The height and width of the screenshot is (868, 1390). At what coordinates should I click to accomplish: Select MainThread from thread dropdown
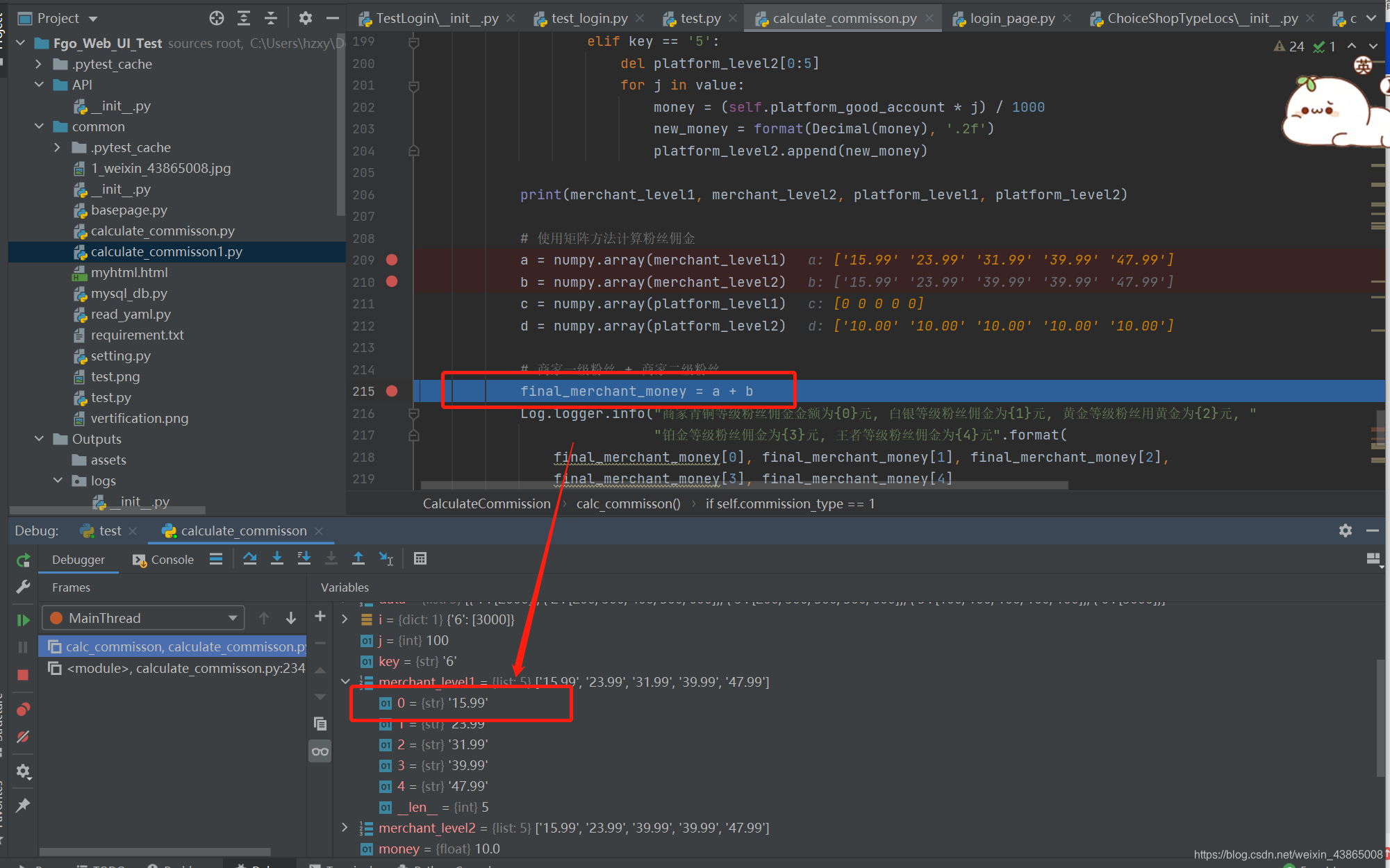[139, 618]
